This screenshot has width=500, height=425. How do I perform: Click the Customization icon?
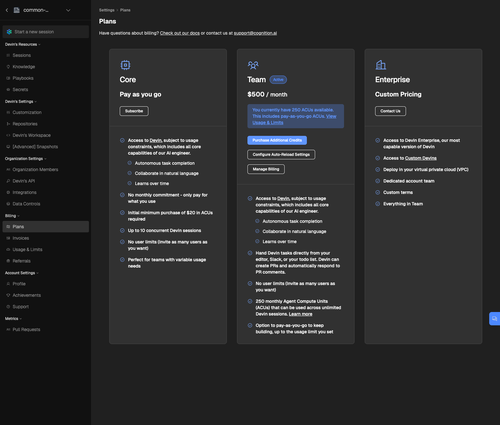8,112
